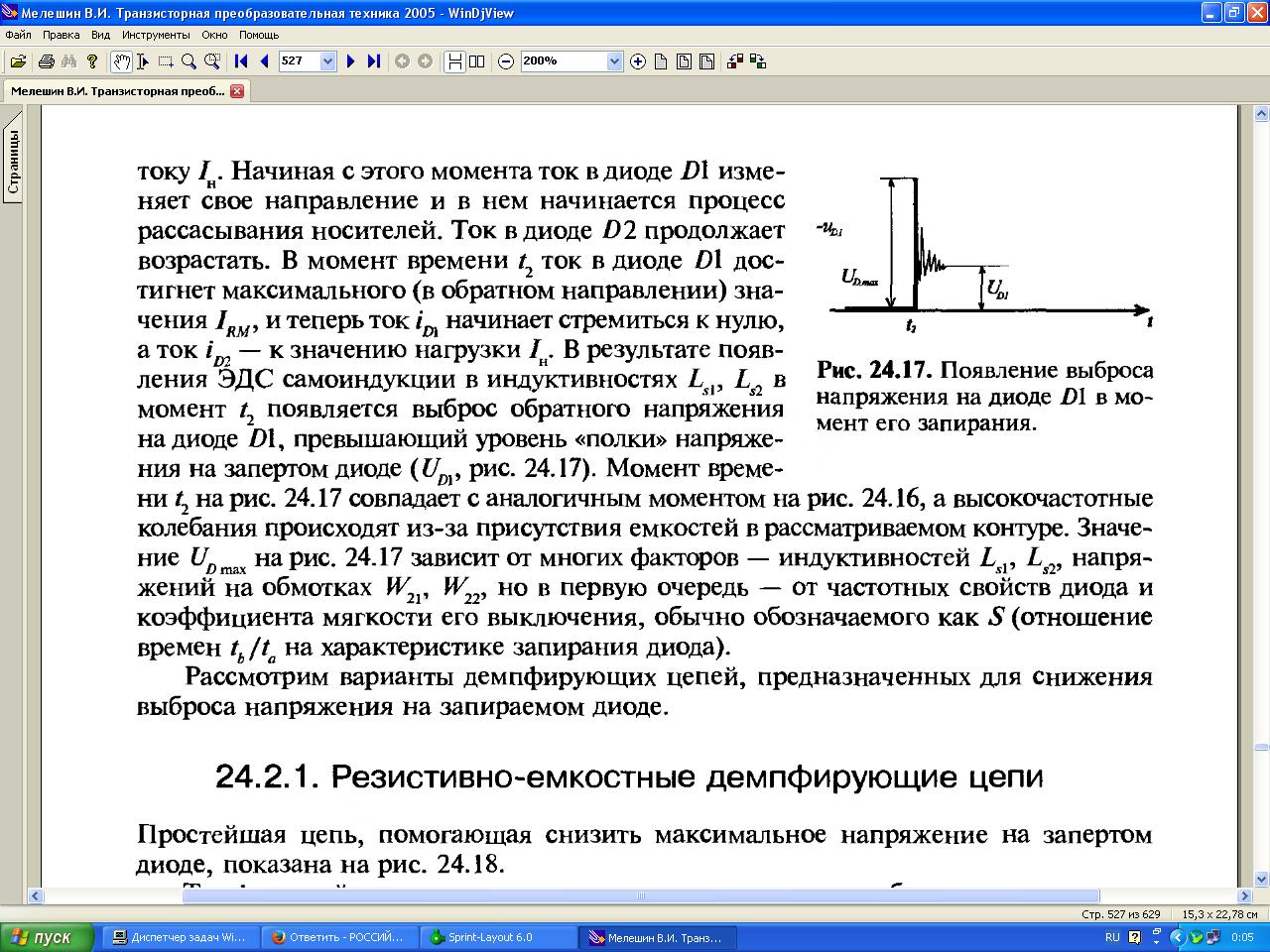Toggle continuous page layout mode
Image resolution: width=1270 pixels, height=952 pixels.
(454, 61)
